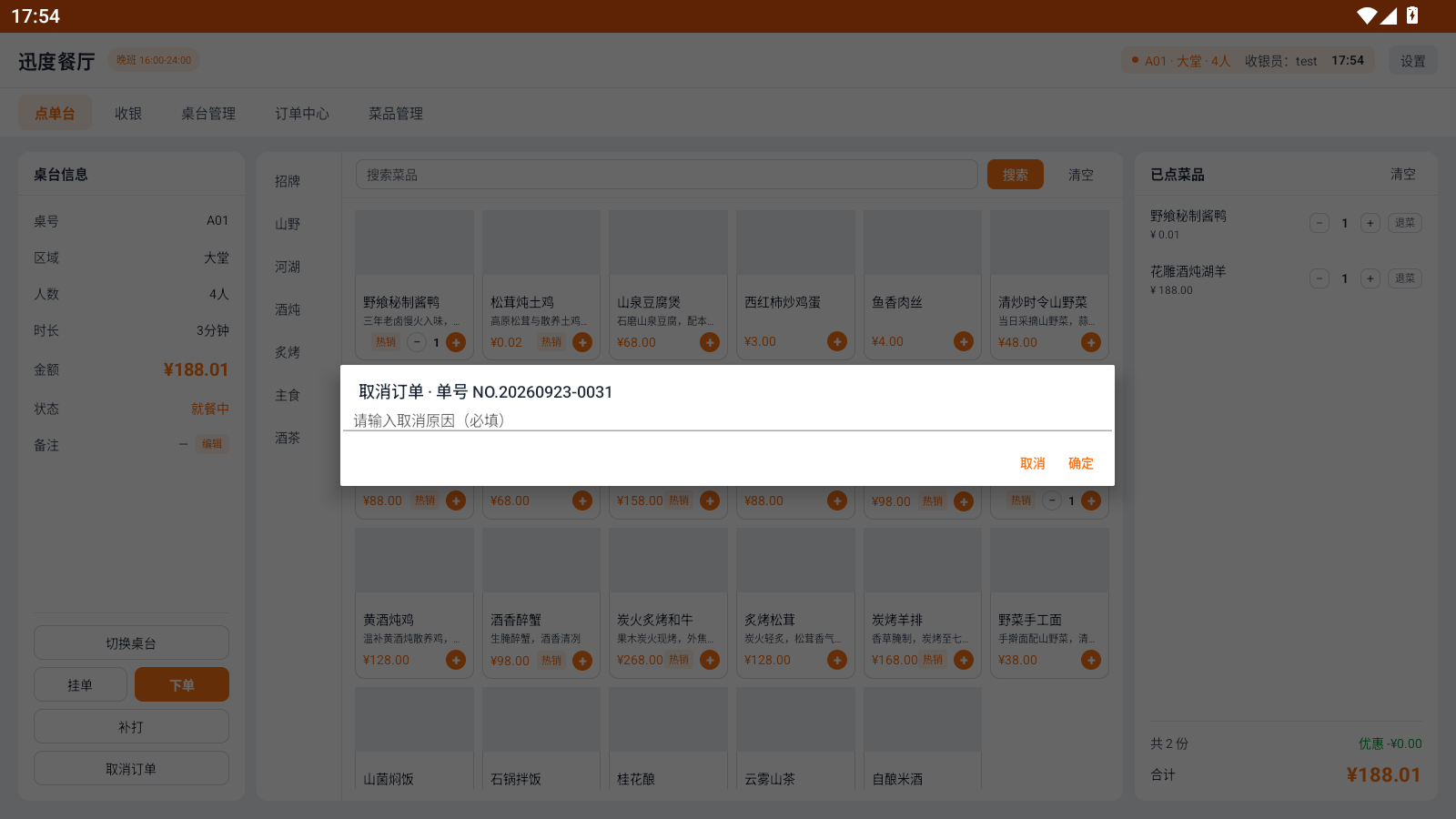Add 清炒时令山野菜 with its plus icon
The height and width of the screenshot is (819, 1456).
1091,342
